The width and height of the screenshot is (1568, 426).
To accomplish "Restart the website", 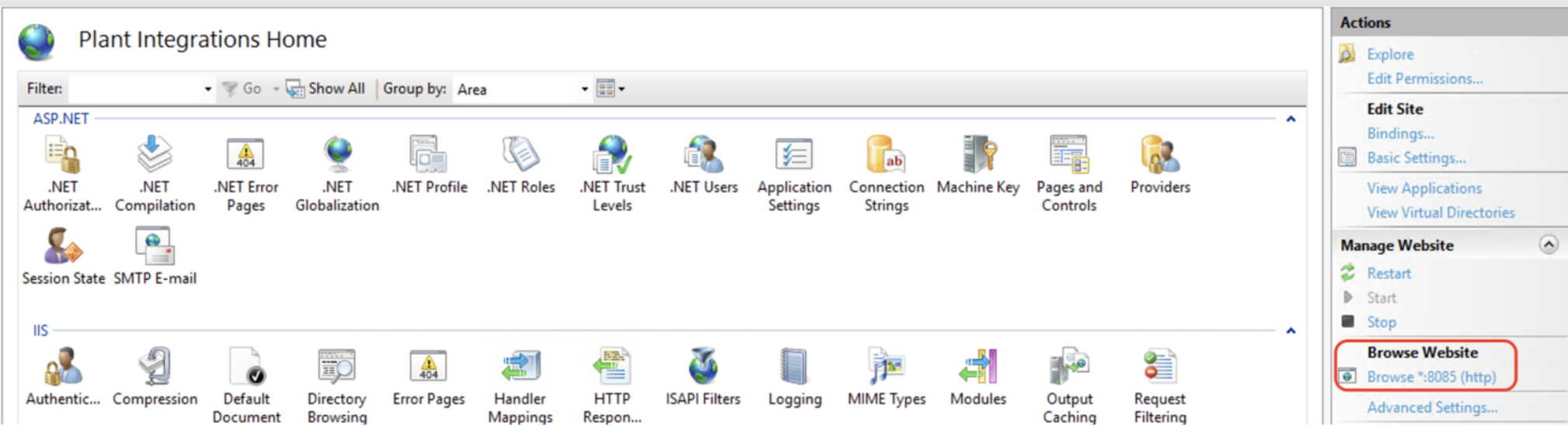I will click(x=1389, y=274).
